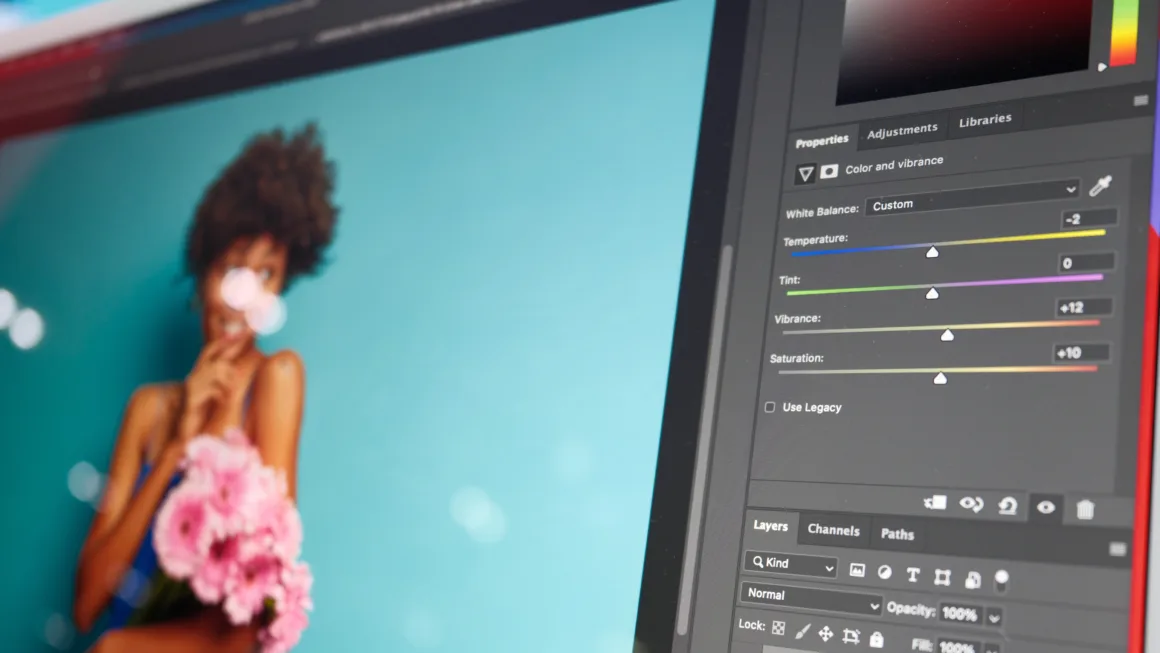Toggle adjustment layer visibility with the eye icon

[x=1046, y=508]
